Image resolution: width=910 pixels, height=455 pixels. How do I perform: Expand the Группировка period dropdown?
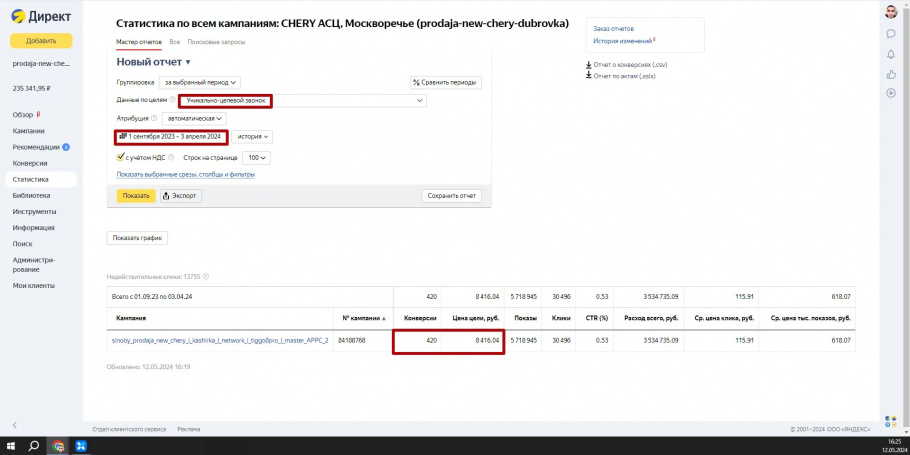point(200,82)
